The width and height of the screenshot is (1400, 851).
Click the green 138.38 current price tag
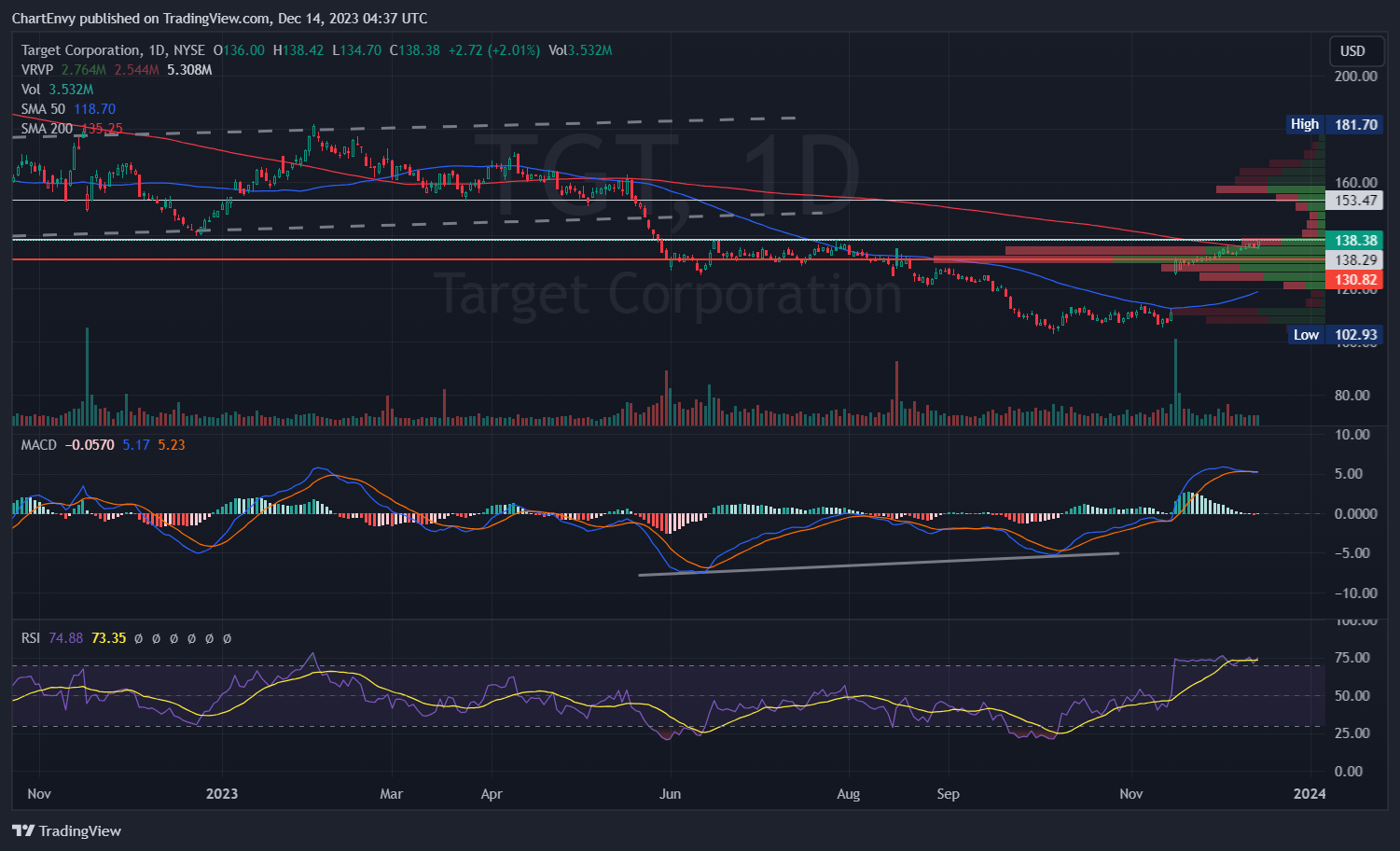1355,241
